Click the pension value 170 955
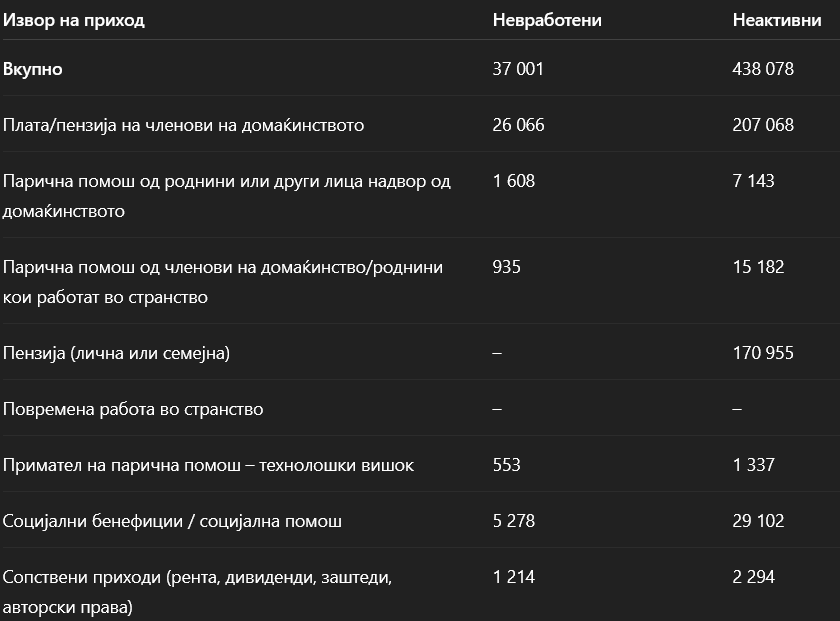 coord(763,353)
